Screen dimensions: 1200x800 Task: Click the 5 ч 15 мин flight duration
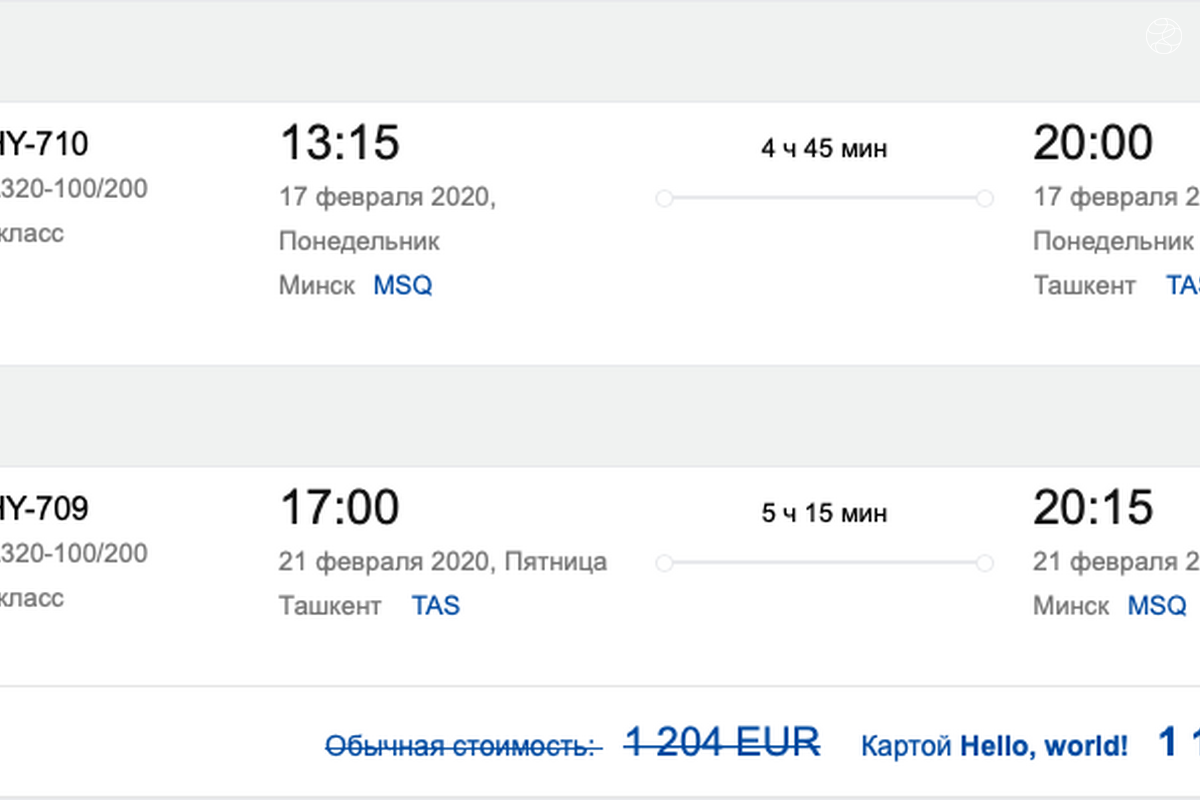tap(824, 513)
